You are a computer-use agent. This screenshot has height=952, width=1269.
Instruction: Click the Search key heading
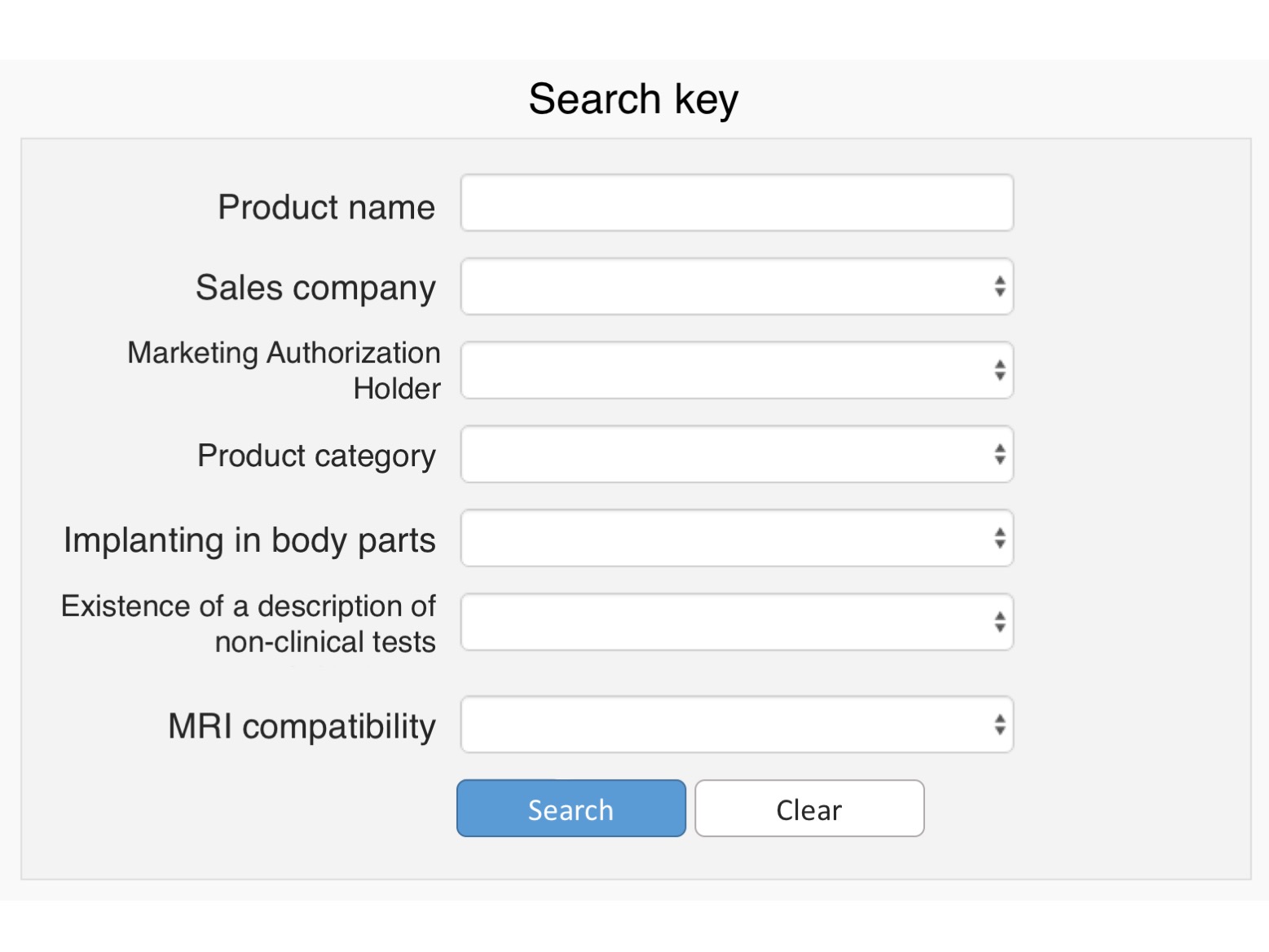click(x=633, y=99)
